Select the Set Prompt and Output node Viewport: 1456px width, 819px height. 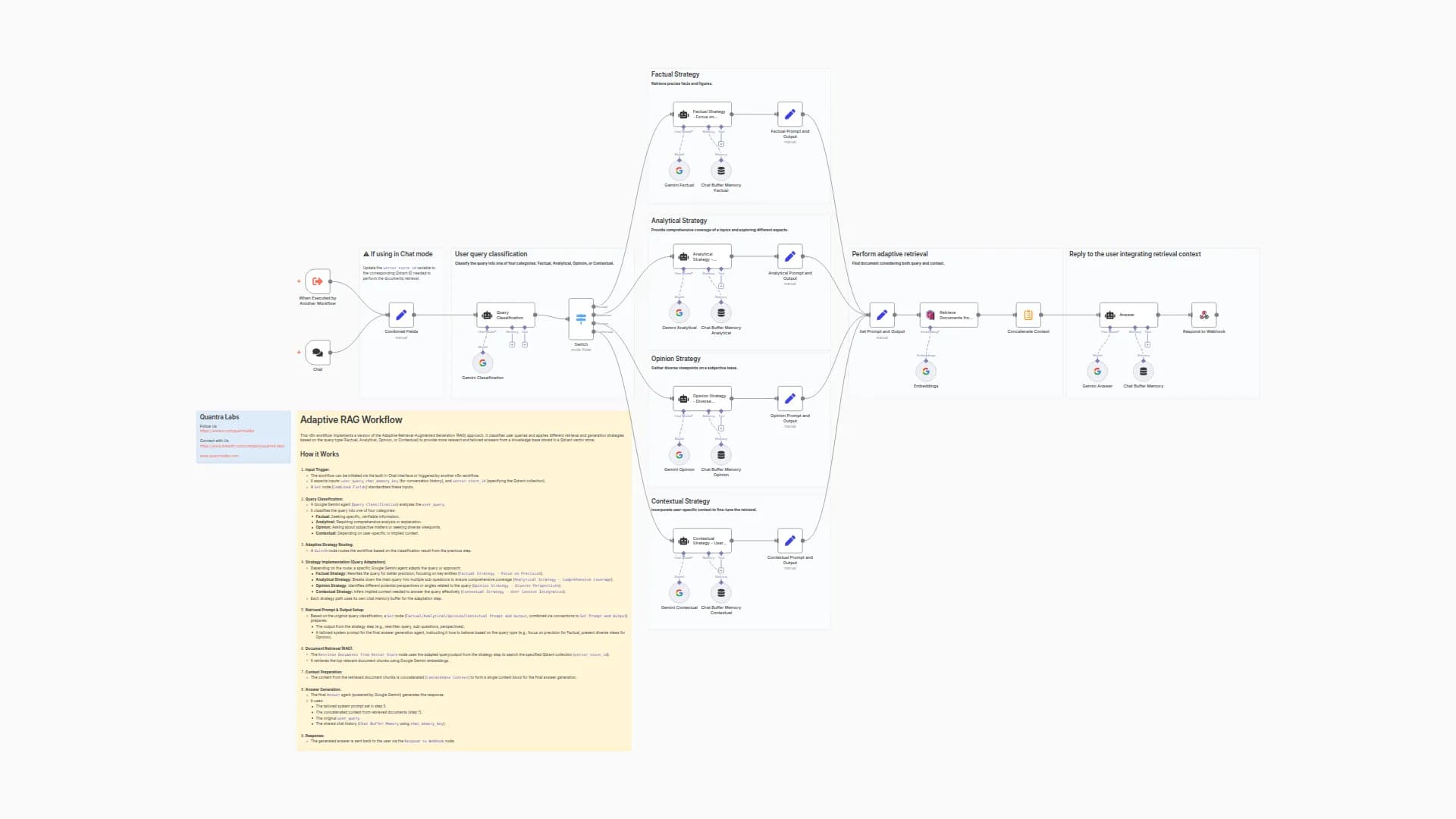(x=882, y=315)
